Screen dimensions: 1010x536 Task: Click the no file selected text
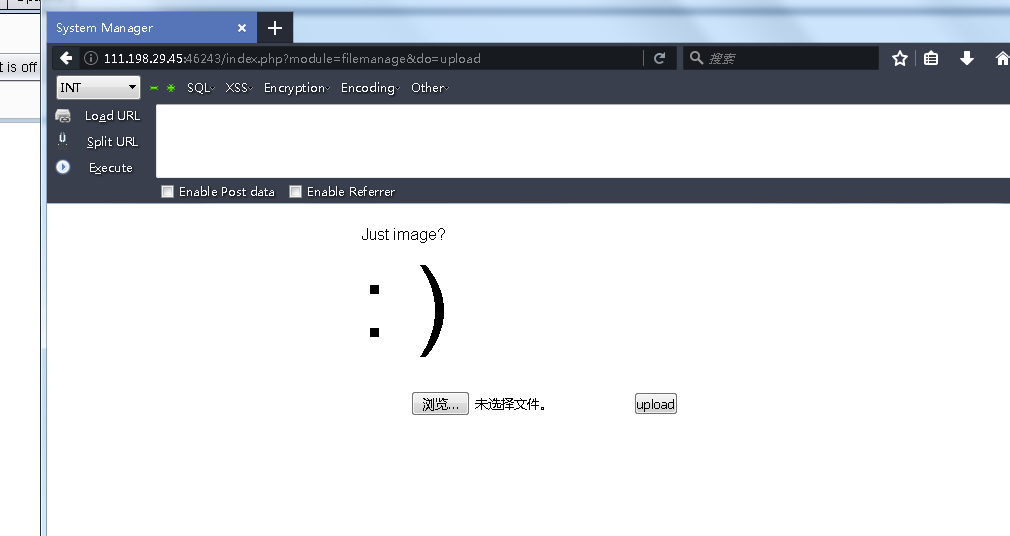510,405
